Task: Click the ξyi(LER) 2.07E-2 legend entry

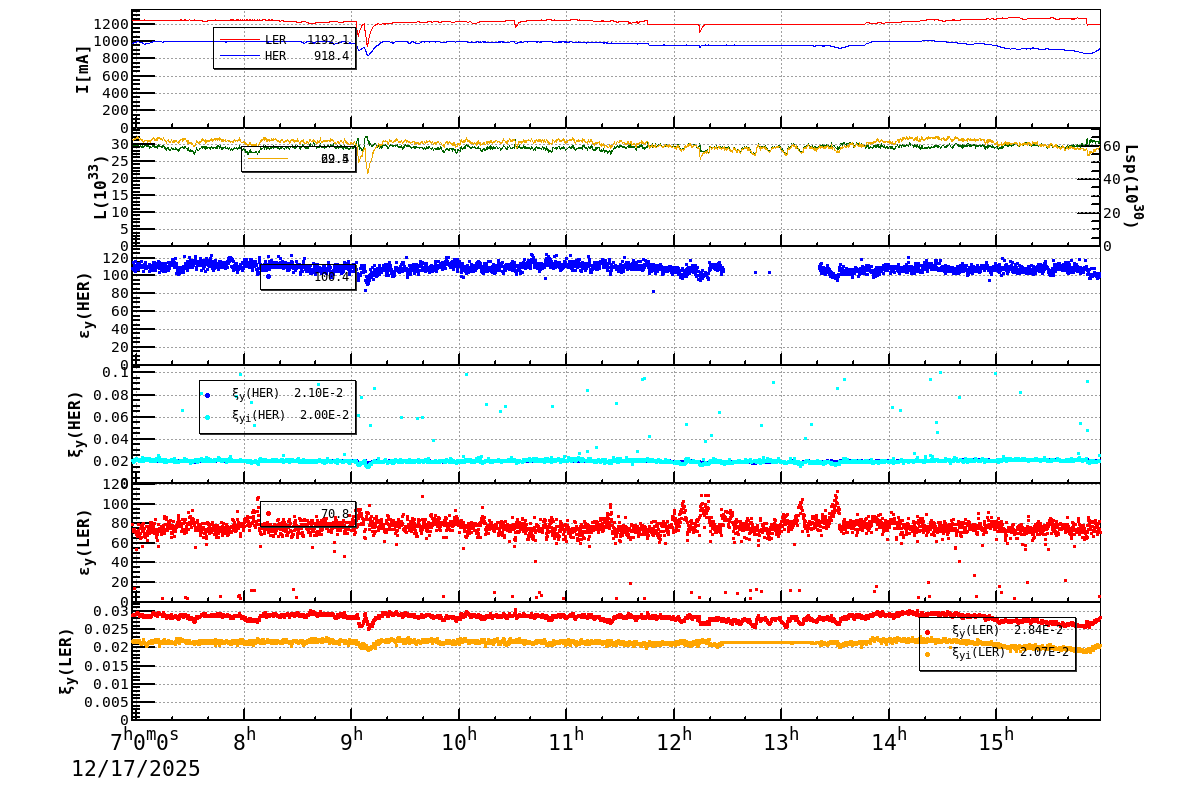Action: (996, 652)
